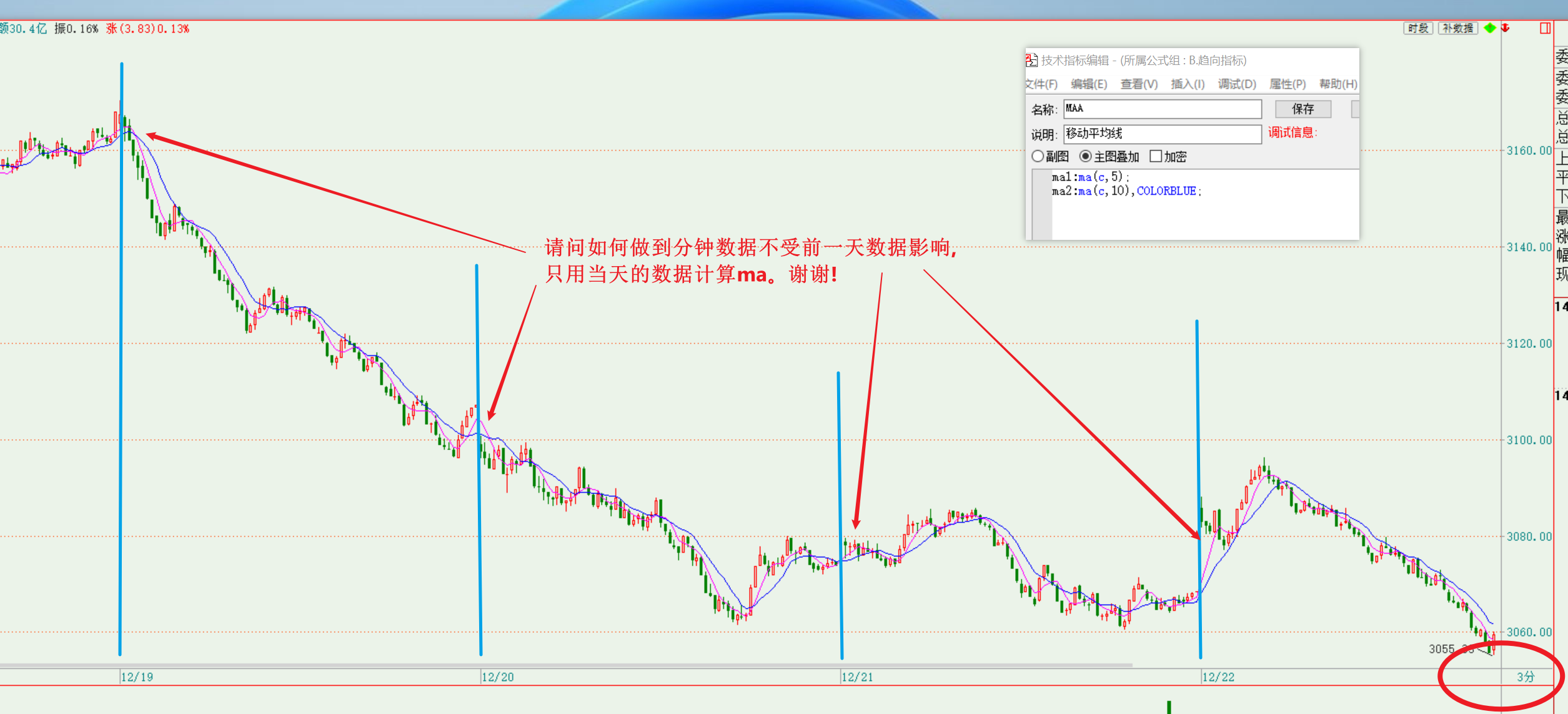The image size is (1568, 714).
Task: Open the 调试(D) menu
Action: [x=1237, y=84]
